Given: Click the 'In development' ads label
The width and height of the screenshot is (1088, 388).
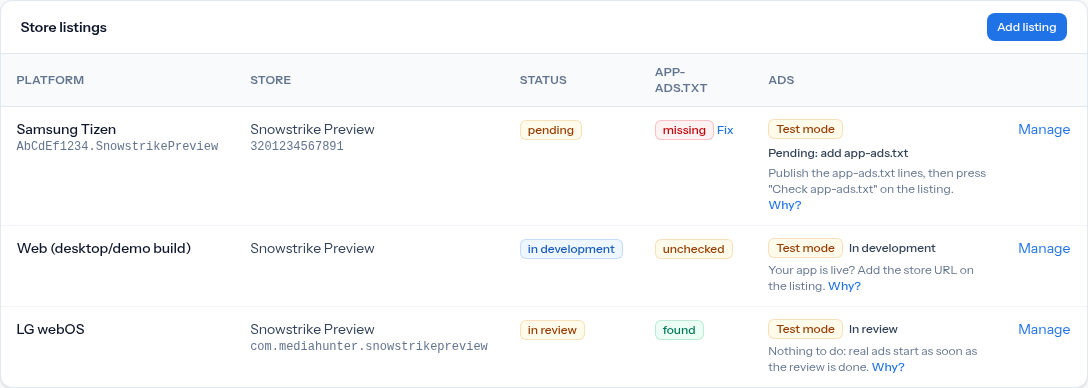Looking at the screenshot, I should pyautogui.click(x=892, y=248).
